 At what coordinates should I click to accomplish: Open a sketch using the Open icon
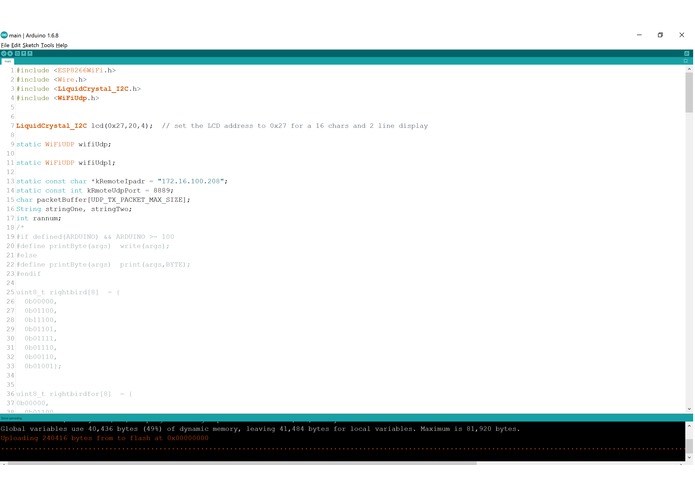pos(23,53)
